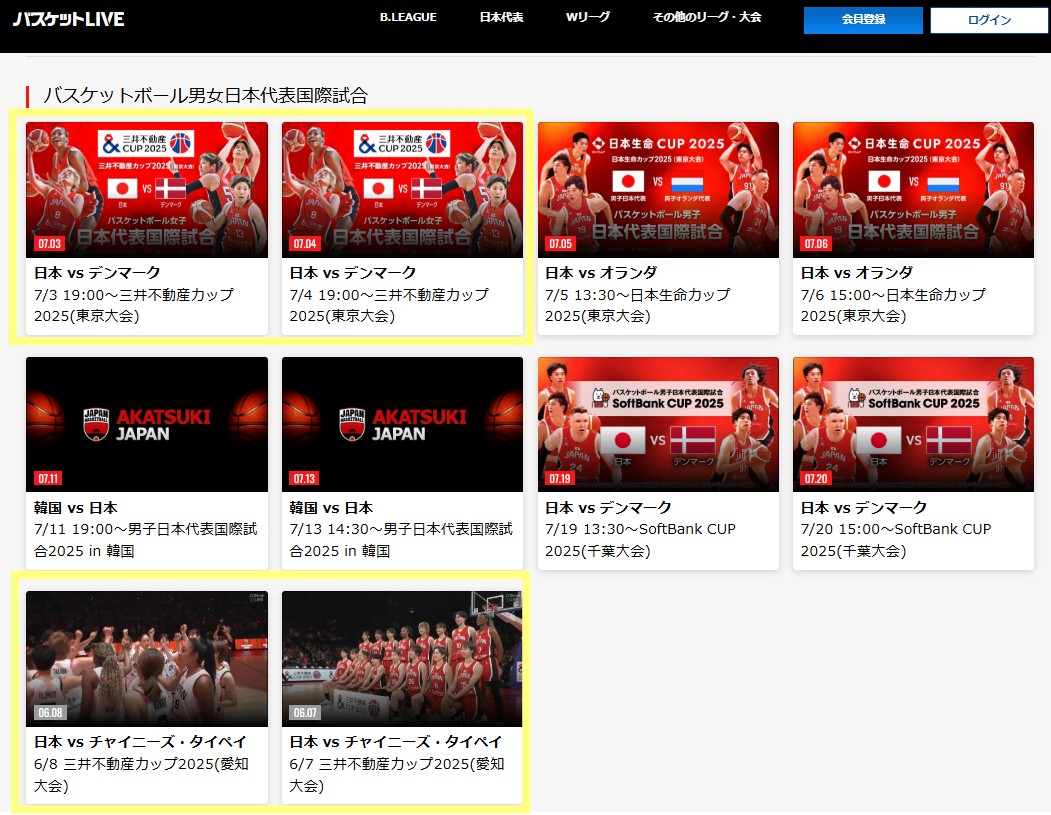Click 7/6 15:00〜日本生命カップ description text

pyautogui.click(x=893, y=305)
